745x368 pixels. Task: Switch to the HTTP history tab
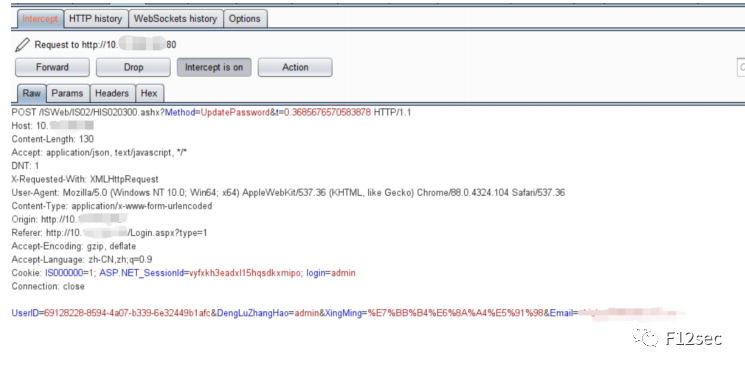pos(96,19)
